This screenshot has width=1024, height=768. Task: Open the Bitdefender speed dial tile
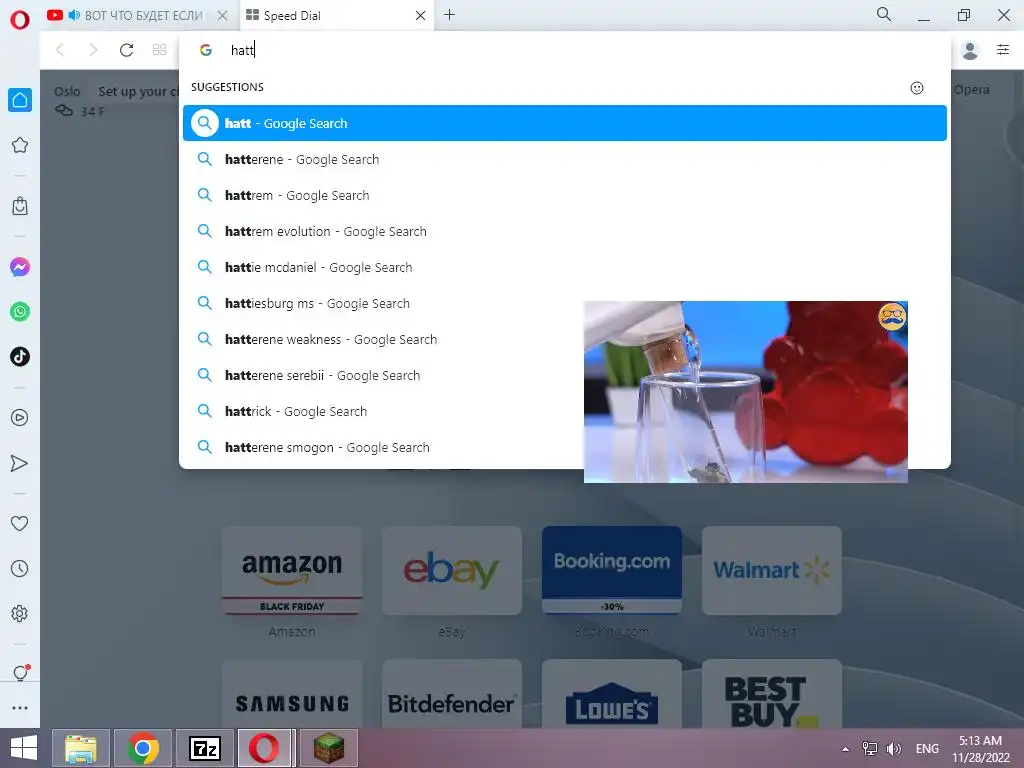coord(452,695)
